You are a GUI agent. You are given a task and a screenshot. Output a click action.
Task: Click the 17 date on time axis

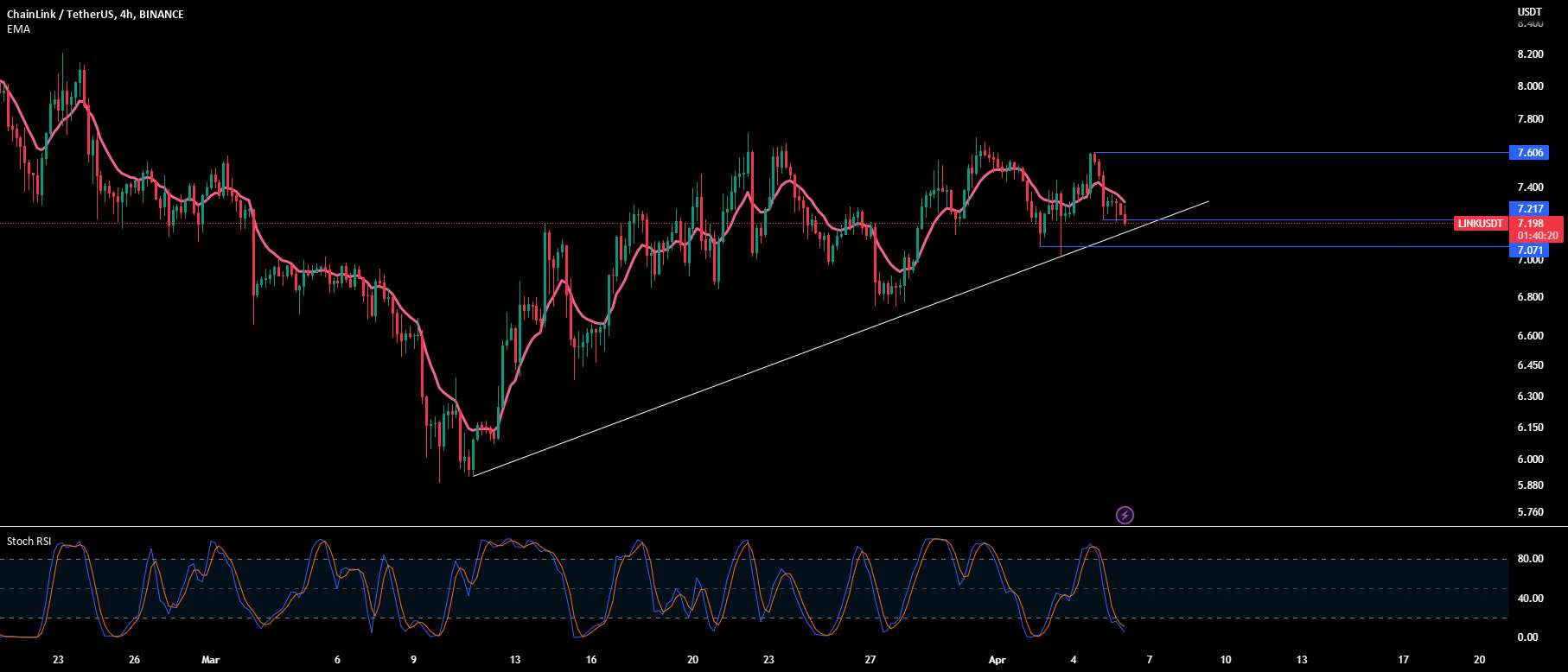[x=1404, y=660]
